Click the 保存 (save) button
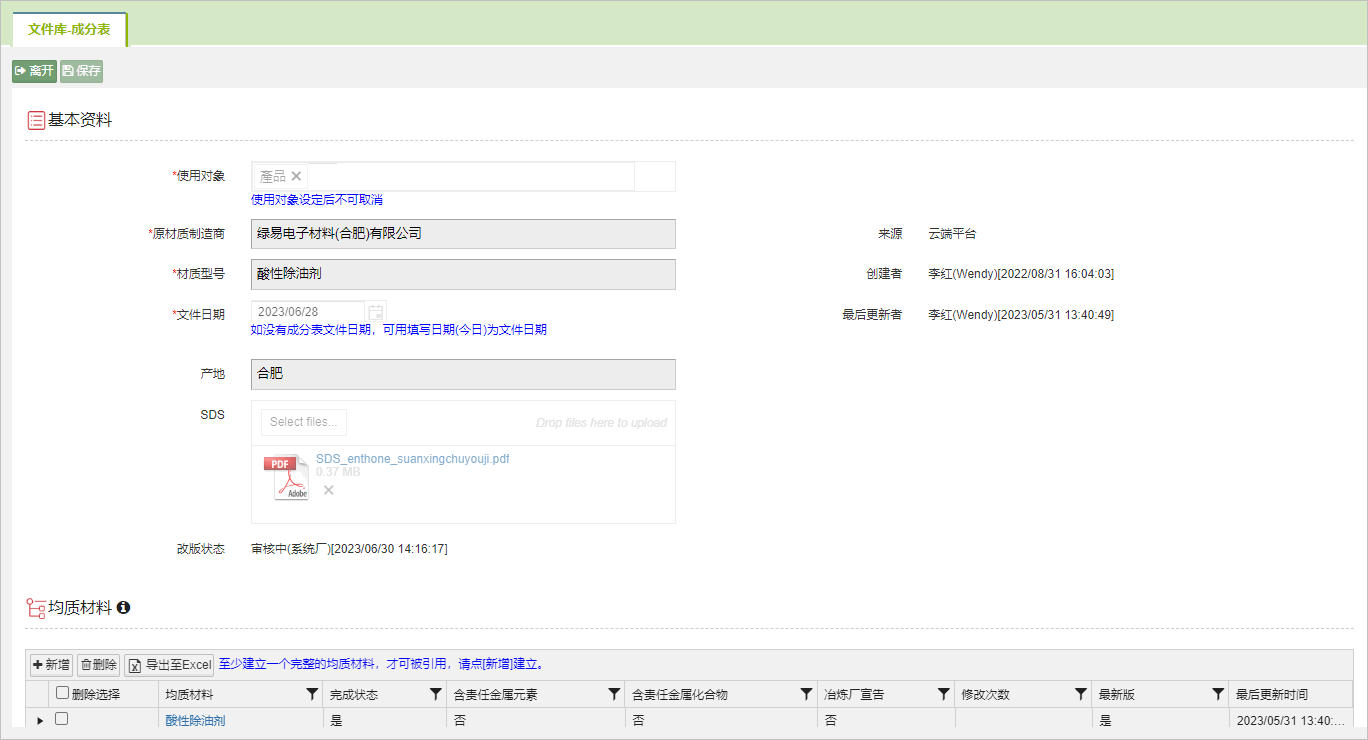Image resolution: width=1368 pixels, height=740 pixels. tap(81, 71)
